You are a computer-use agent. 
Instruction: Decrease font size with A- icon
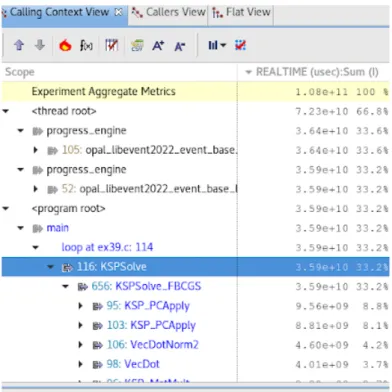[x=180, y=46]
